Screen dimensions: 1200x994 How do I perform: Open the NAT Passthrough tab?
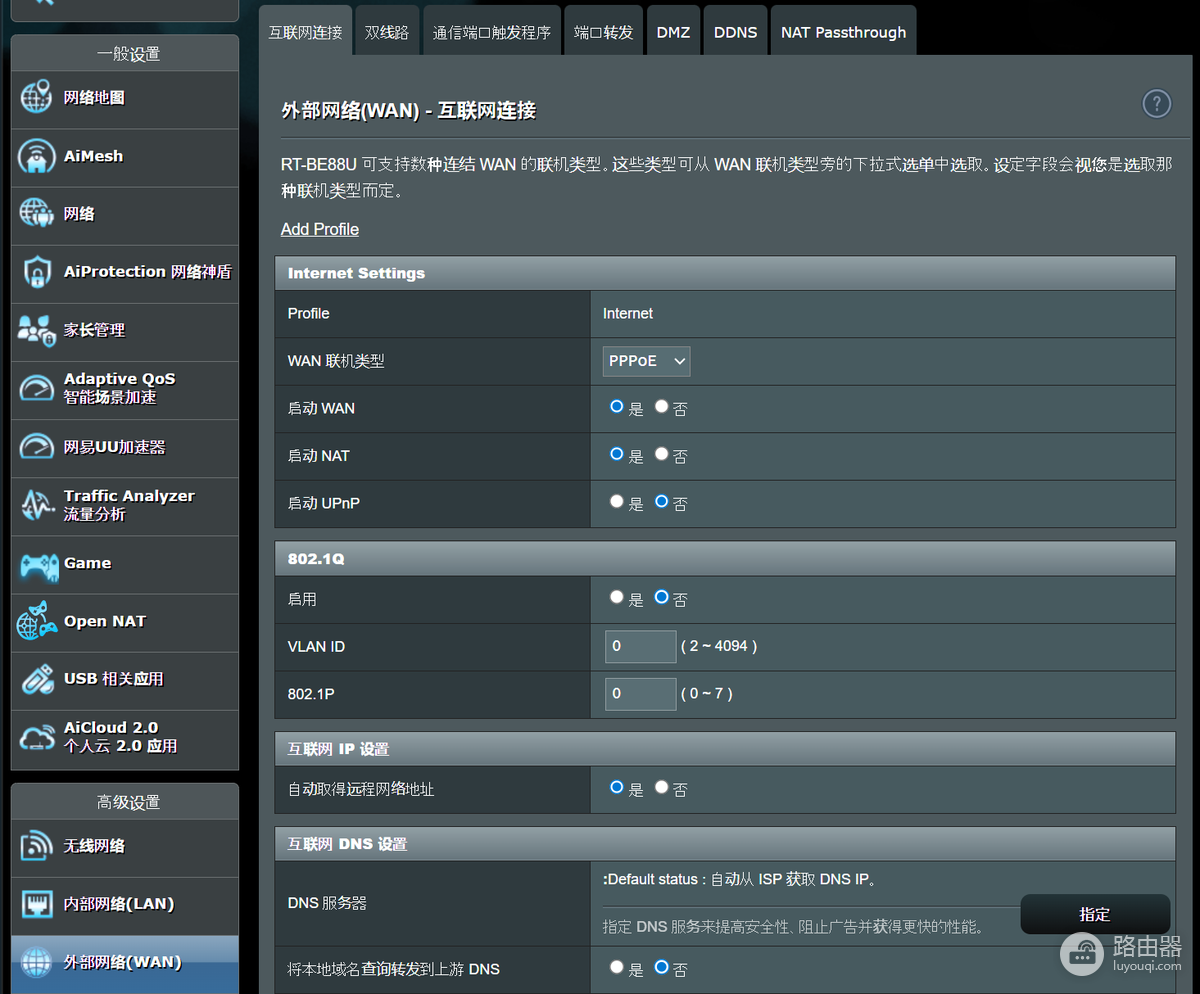(843, 32)
